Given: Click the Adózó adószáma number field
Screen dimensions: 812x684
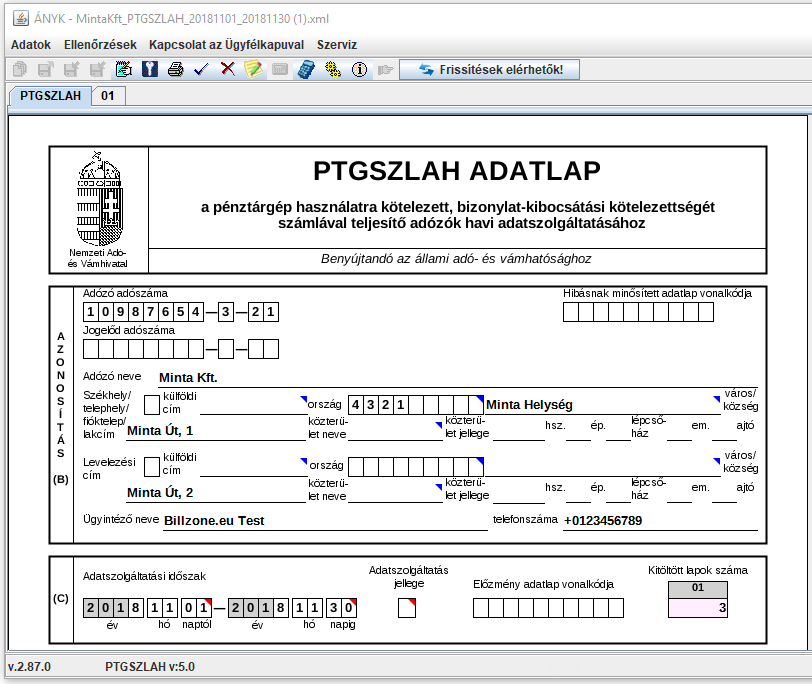Looking at the screenshot, I should pyautogui.click(x=181, y=312).
